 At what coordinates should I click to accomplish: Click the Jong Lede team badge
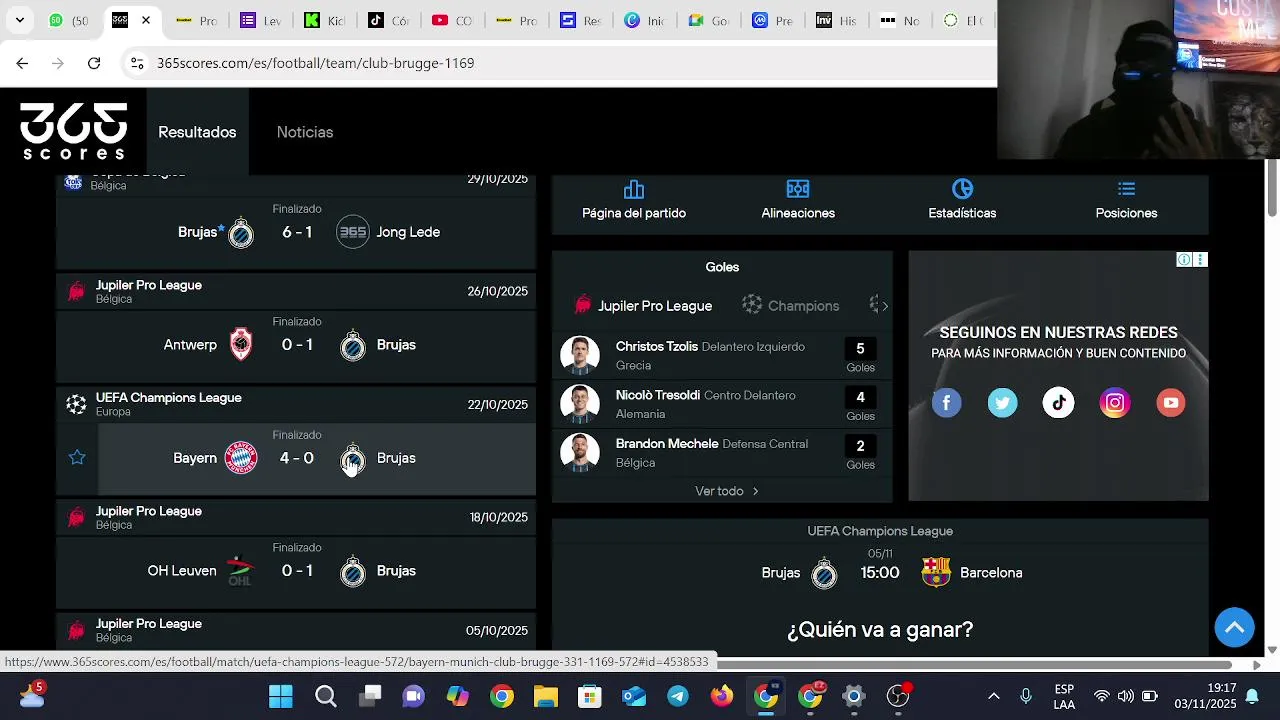[x=352, y=232]
